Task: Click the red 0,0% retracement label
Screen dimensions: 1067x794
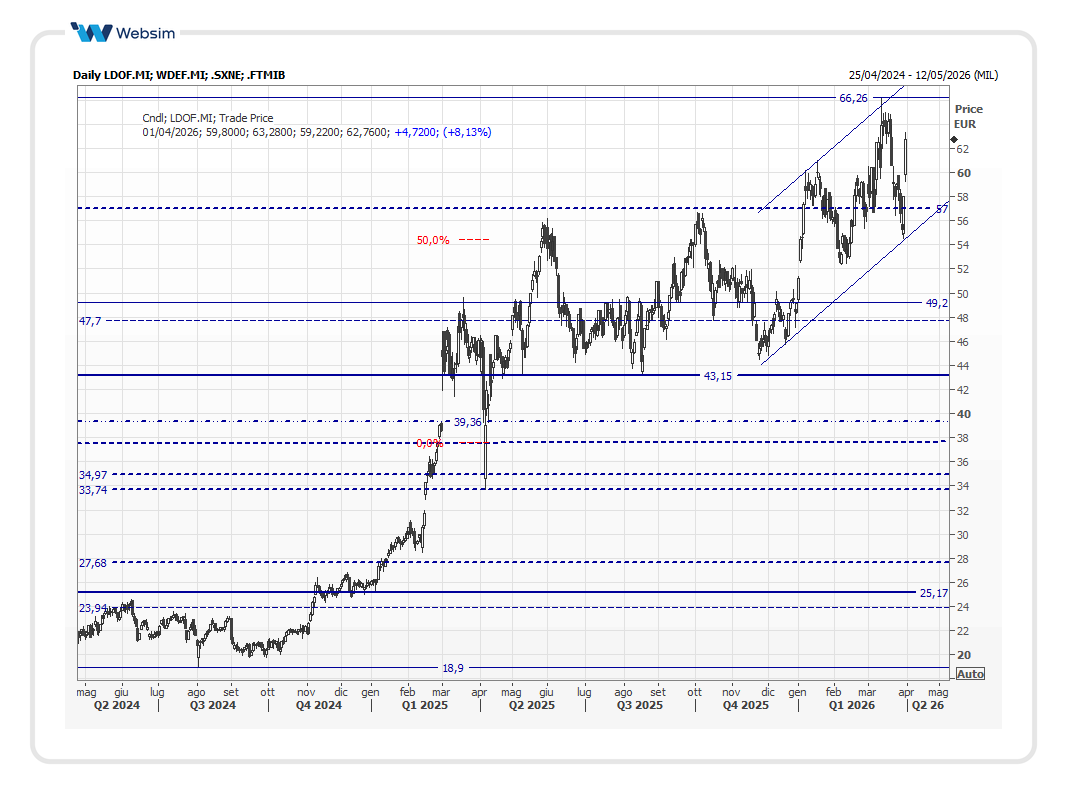Action: [x=429, y=443]
